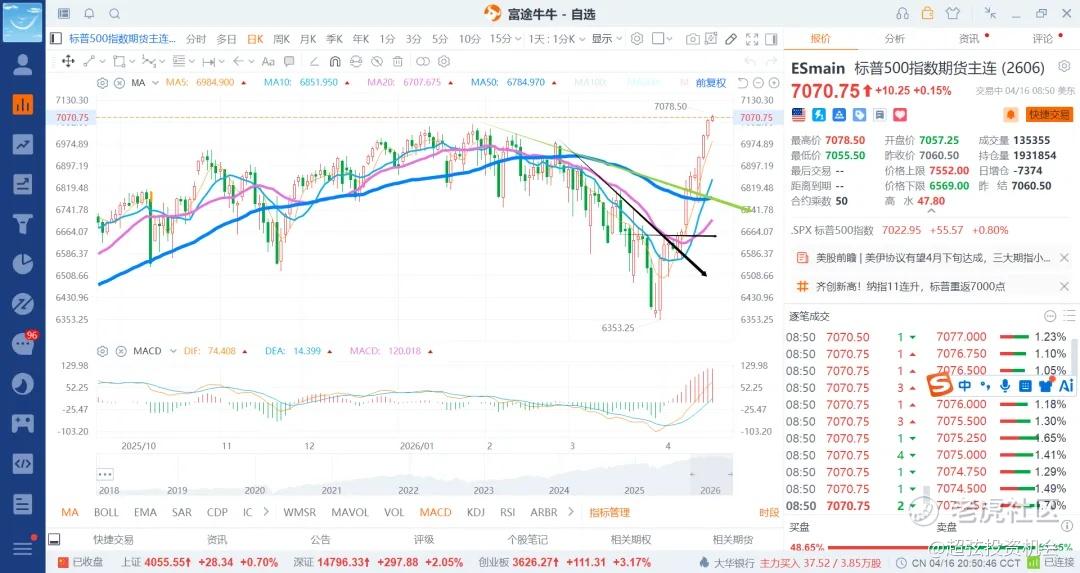Viewport: 1080px width, 573px height.
Task: Select the 月K chart period
Action: [x=308, y=39]
